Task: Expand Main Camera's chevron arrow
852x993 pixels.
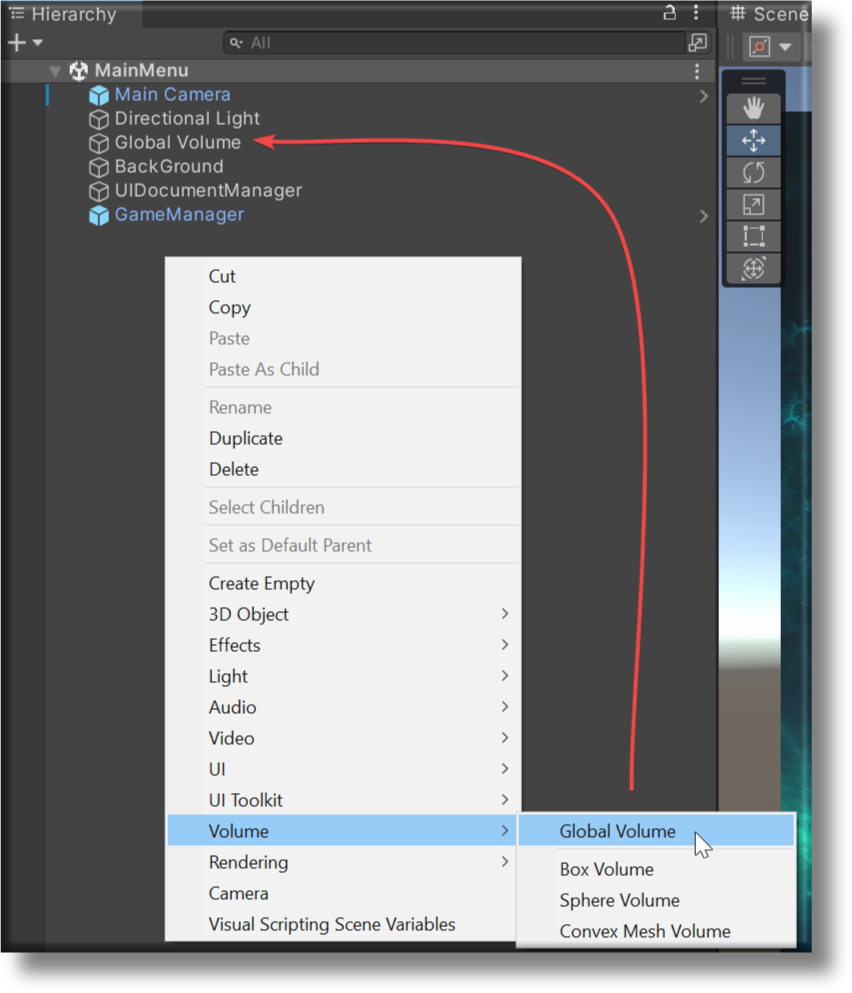Action: [703, 95]
